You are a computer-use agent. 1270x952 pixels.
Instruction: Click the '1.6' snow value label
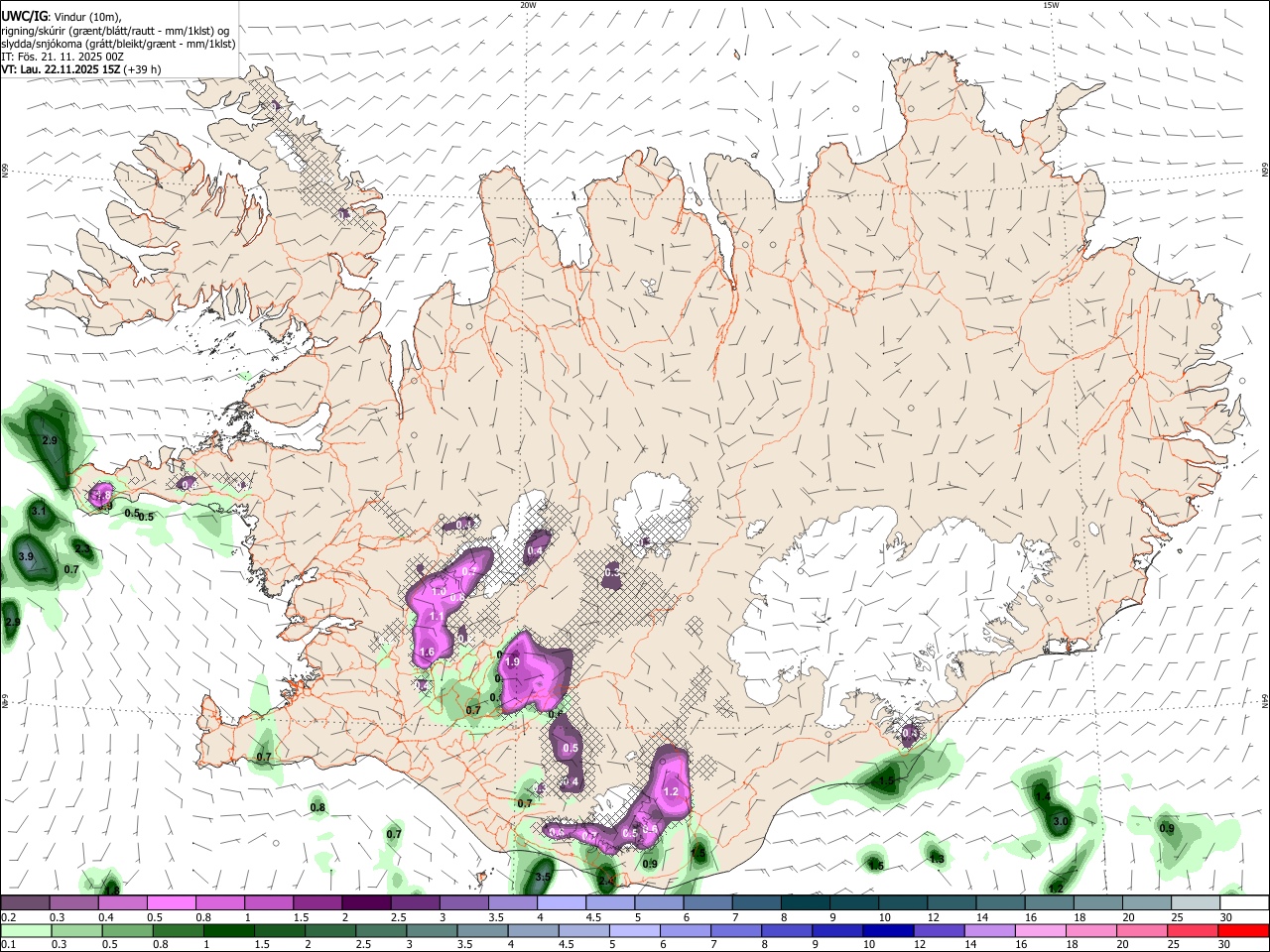point(428,653)
